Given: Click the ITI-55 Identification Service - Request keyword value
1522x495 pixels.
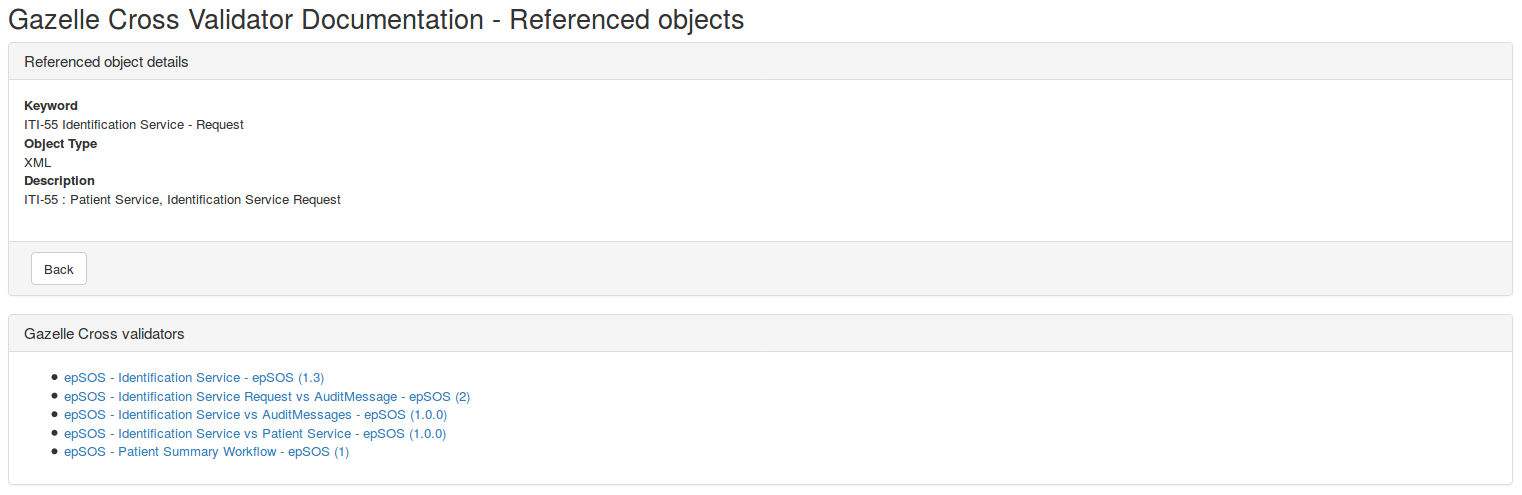Looking at the screenshot, I should (x=134, y=125).
